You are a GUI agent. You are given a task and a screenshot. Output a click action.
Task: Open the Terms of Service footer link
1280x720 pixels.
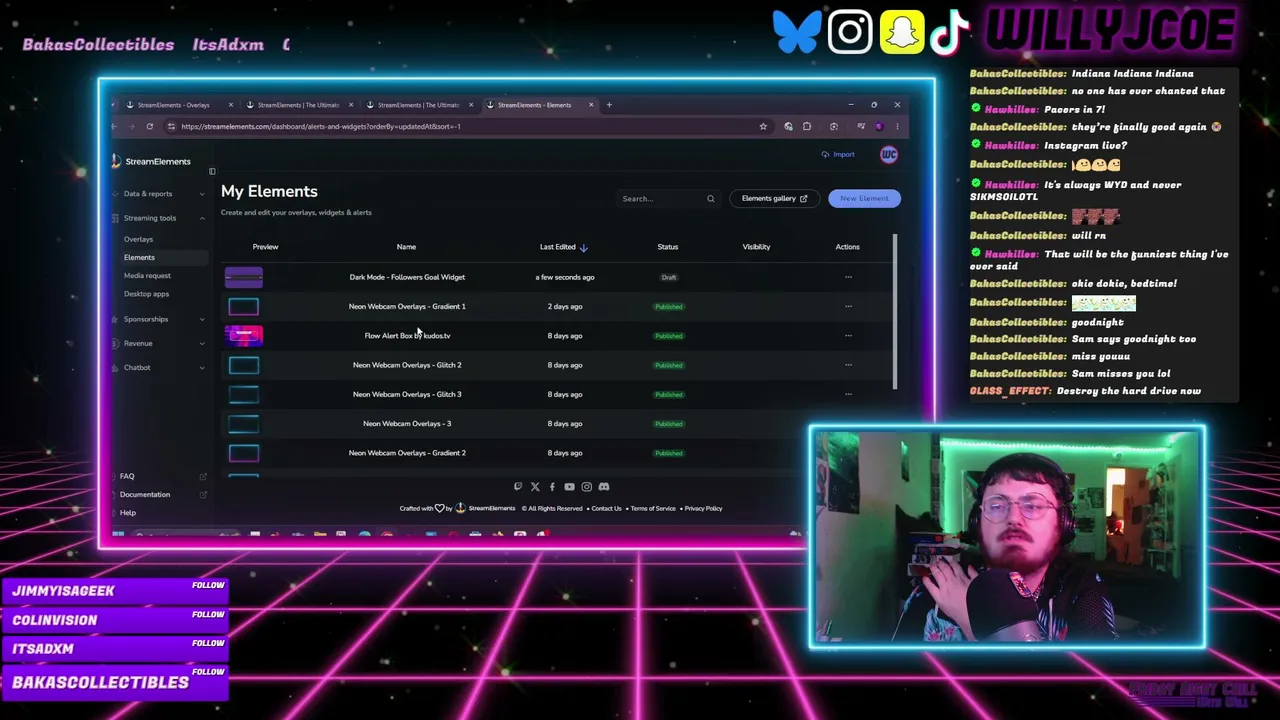click(x=653, y=509)
